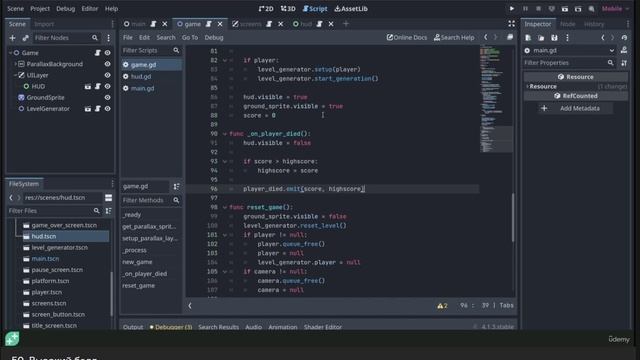Toggle visibility of GroundSprite node
The width and height of the screenshot is (640, 360).
point(107,98)
